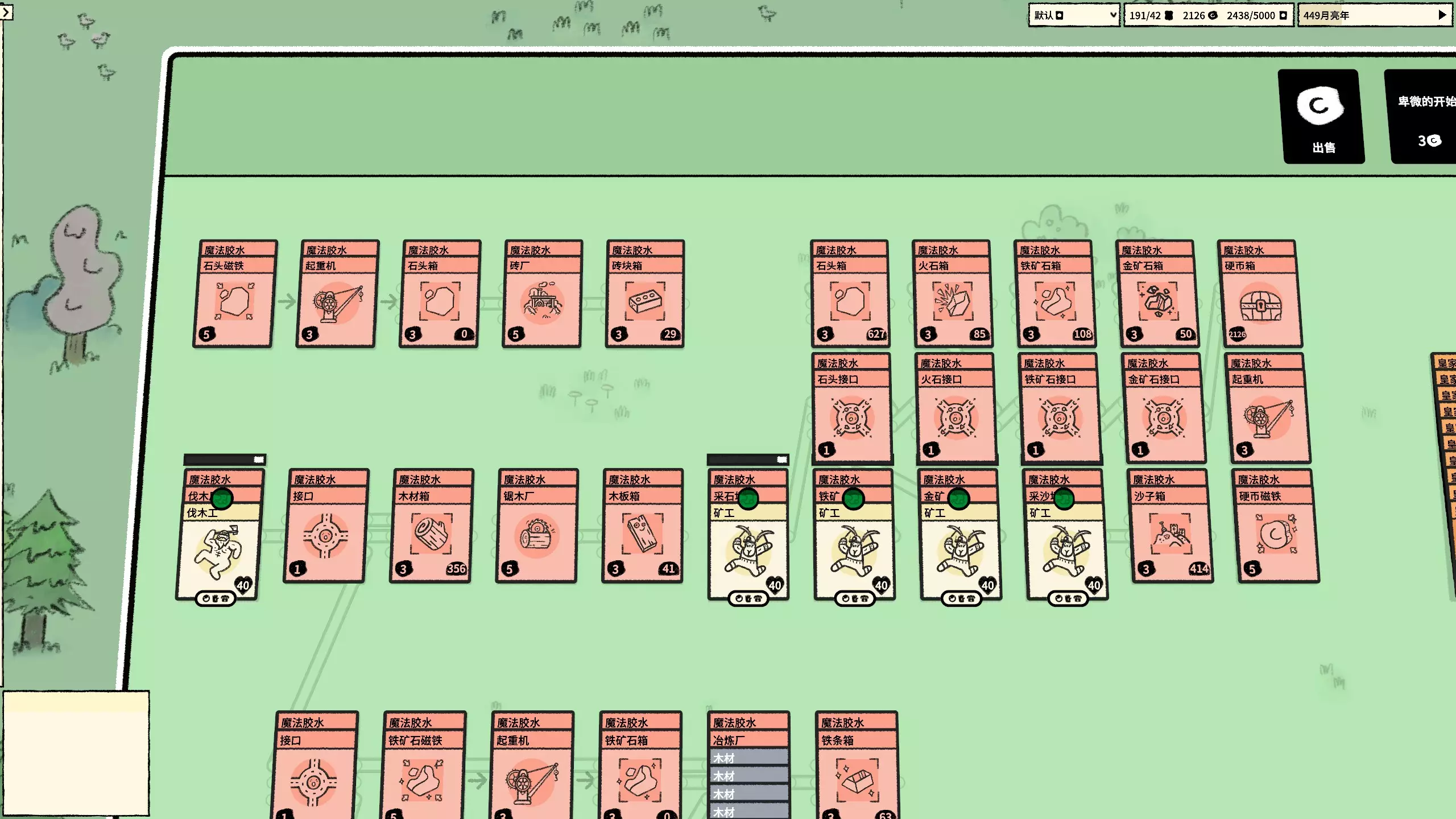
Task: Select the 砖块箱 brick box card
Action: point(644,301)
